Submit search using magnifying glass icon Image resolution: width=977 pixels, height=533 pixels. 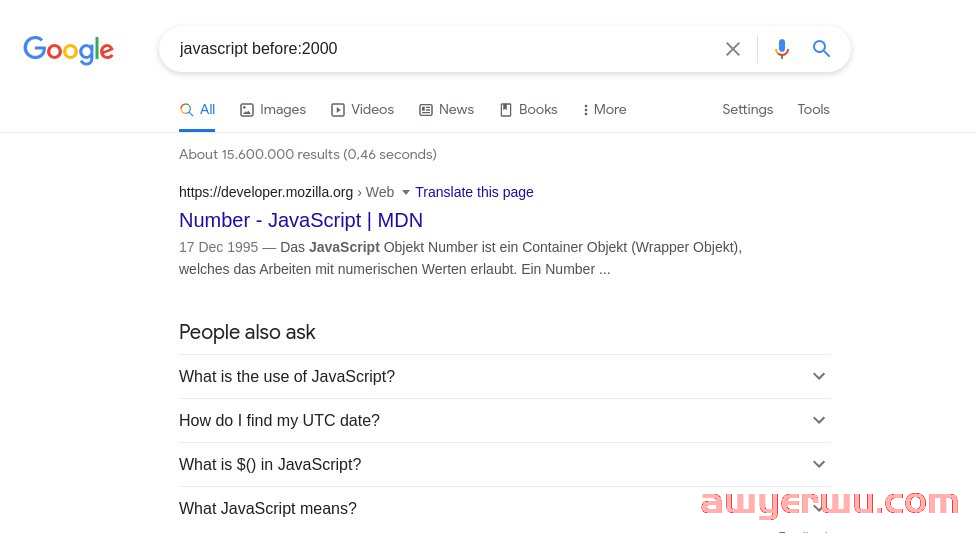tap(821, 49)
